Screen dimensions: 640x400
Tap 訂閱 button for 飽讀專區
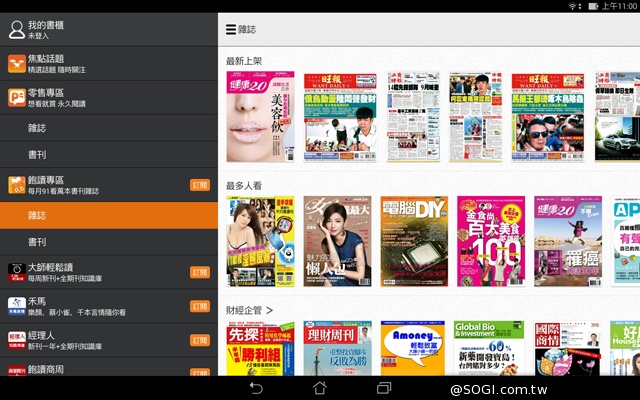coord(200,185)
